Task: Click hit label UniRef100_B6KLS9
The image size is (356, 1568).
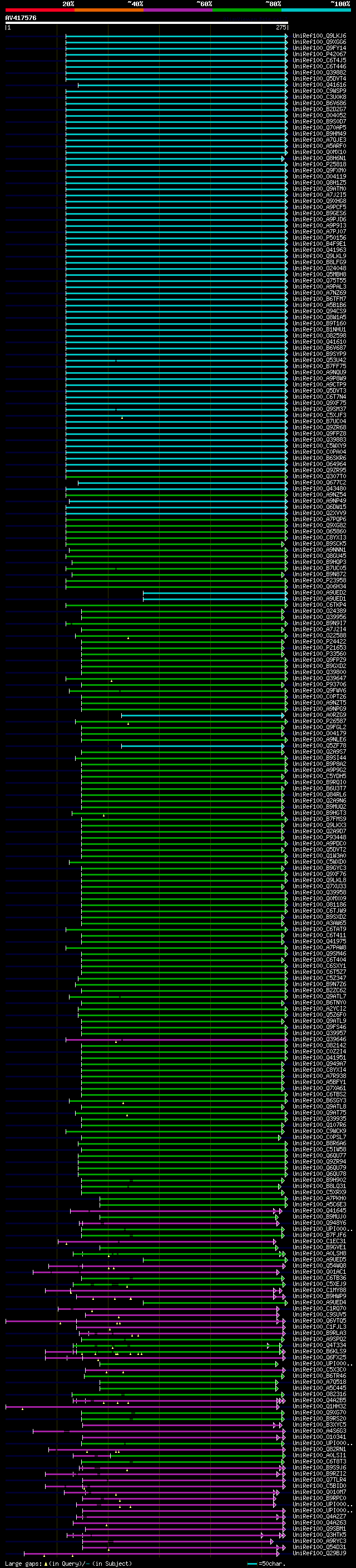Action: tap(319, 1351)
